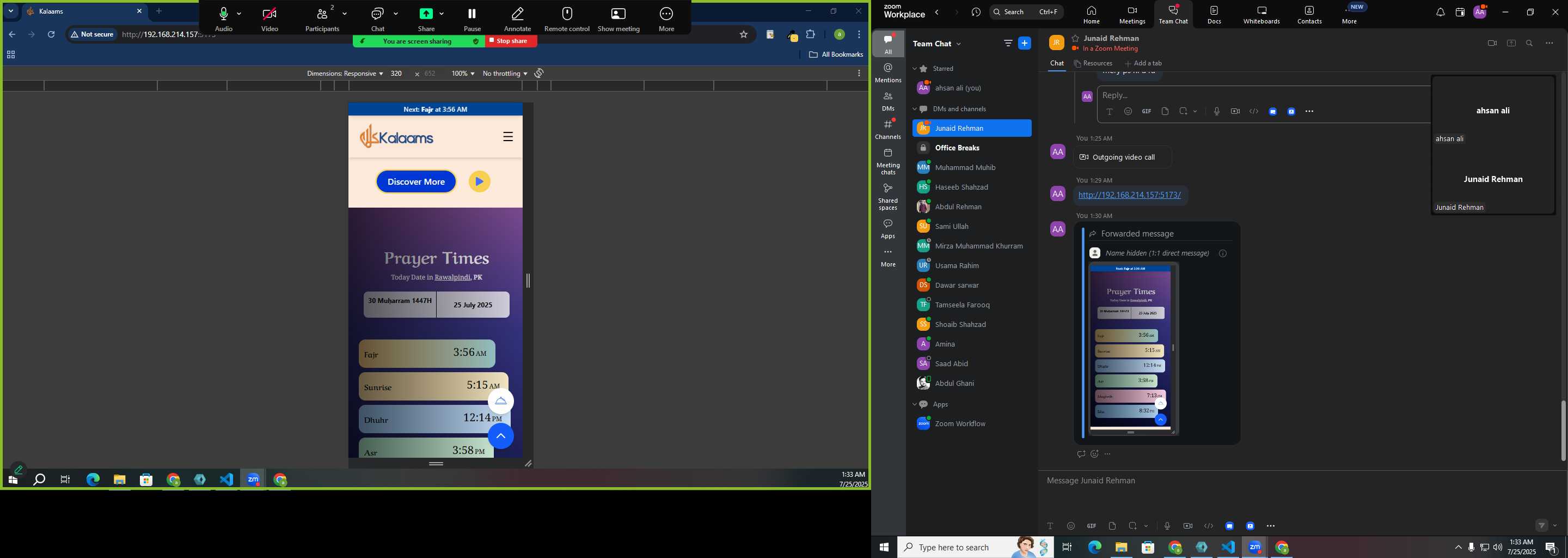Open Channels in the Zoom sidebar
1568x558 pixels.
point(888,130)
